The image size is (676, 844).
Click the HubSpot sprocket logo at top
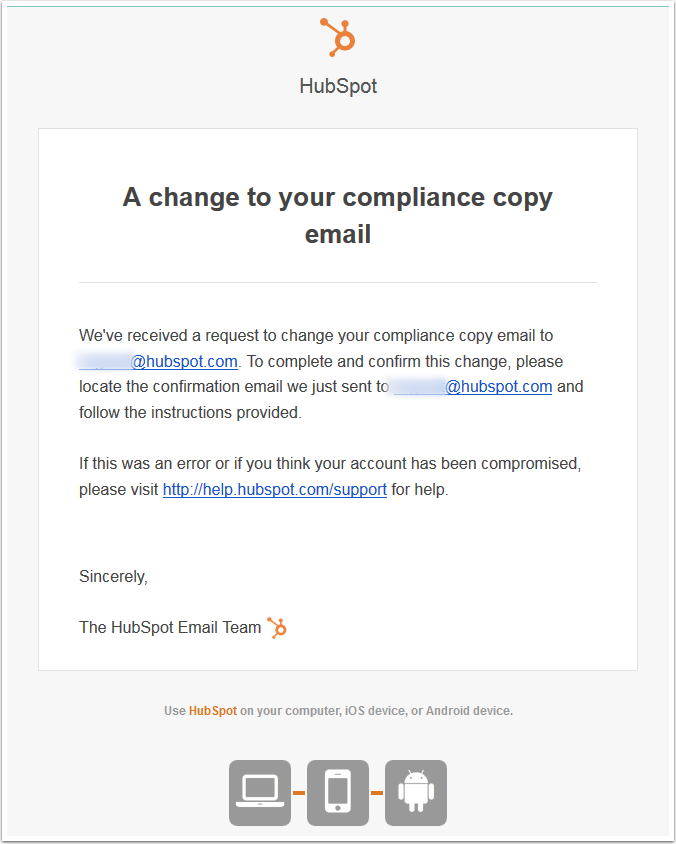click(x=337, y=37)
